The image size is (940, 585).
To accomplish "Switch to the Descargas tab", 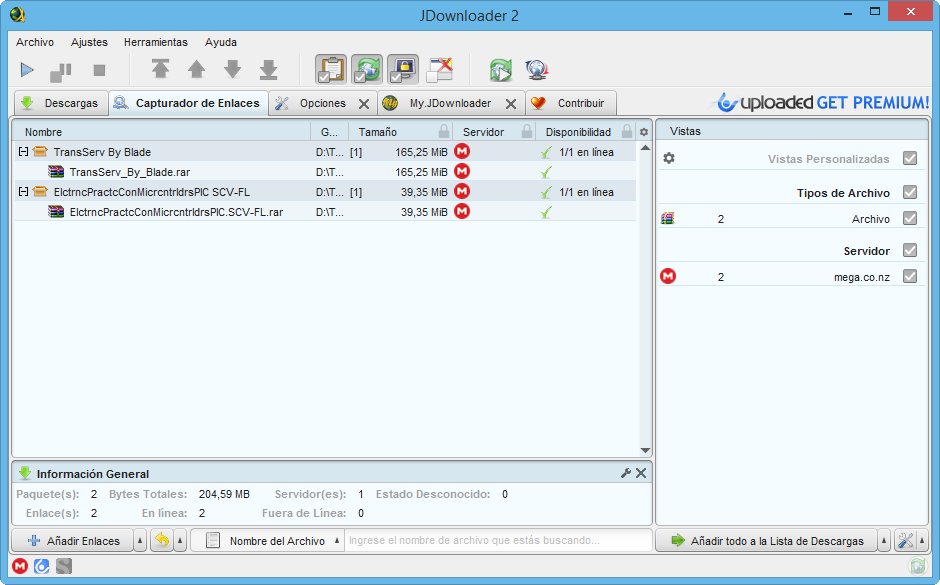I will pyautogui.click(x=61, y=103).
